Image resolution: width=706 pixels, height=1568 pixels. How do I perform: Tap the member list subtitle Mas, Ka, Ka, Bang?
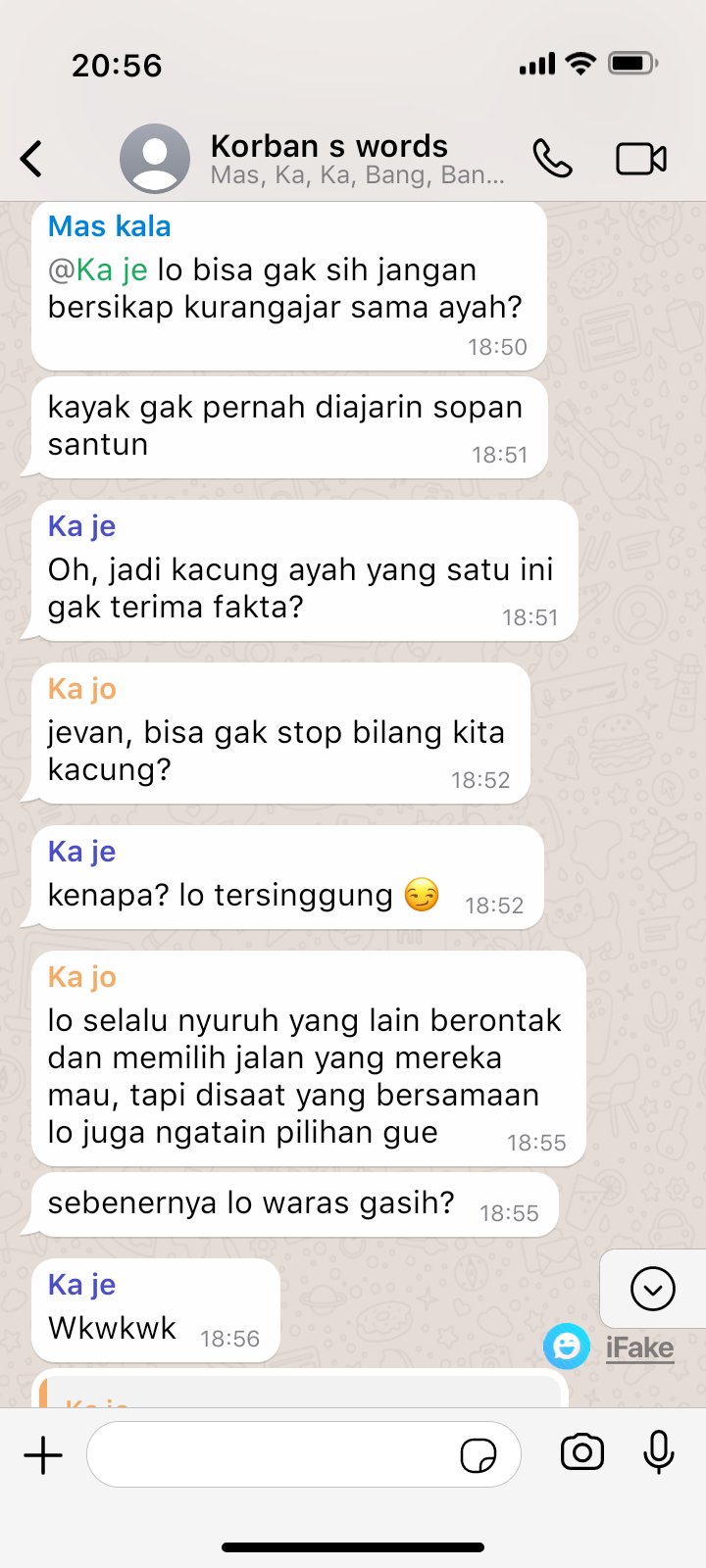(x=358, y=176)
